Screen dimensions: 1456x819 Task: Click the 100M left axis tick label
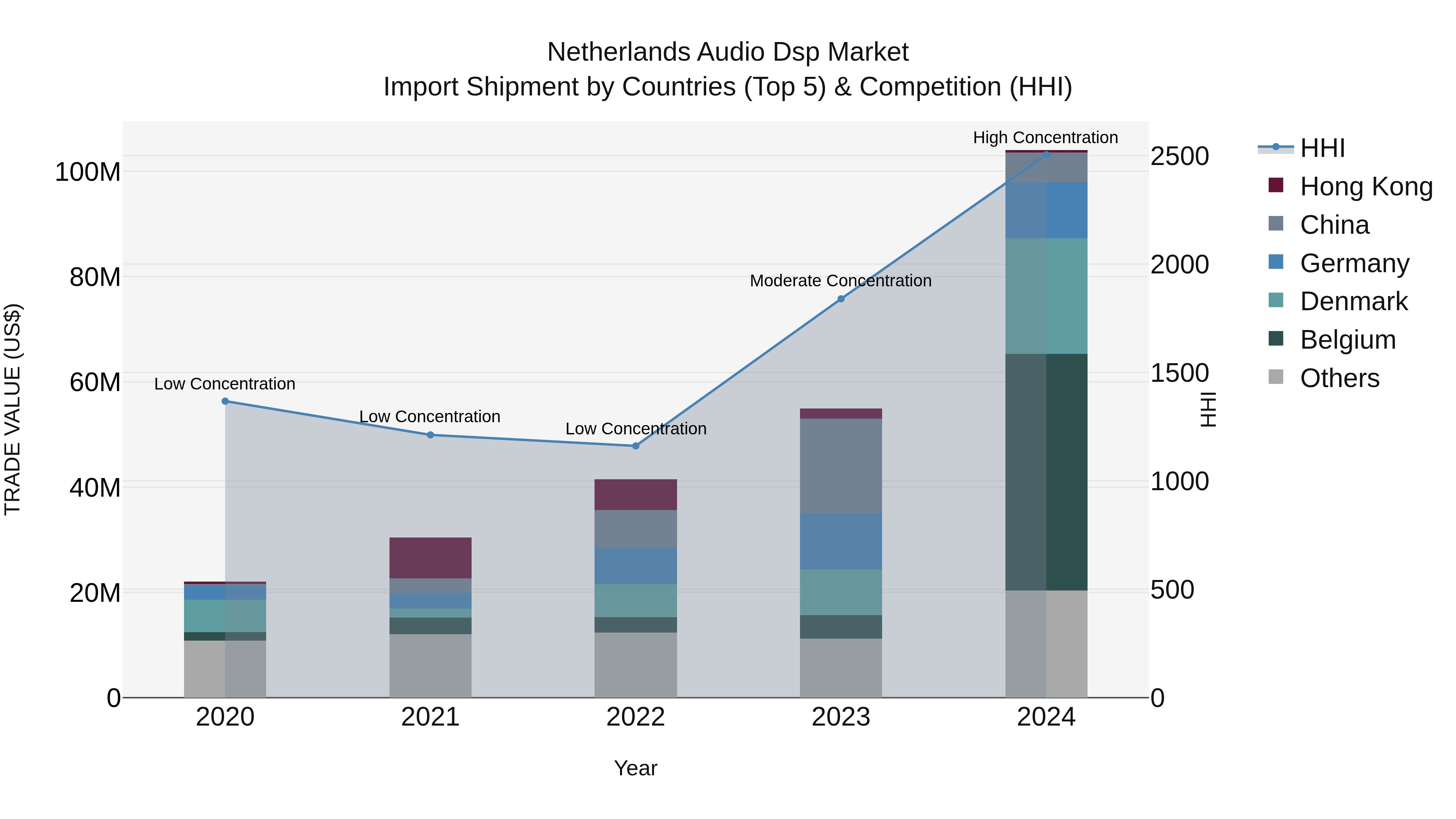(x=88, y=172)
